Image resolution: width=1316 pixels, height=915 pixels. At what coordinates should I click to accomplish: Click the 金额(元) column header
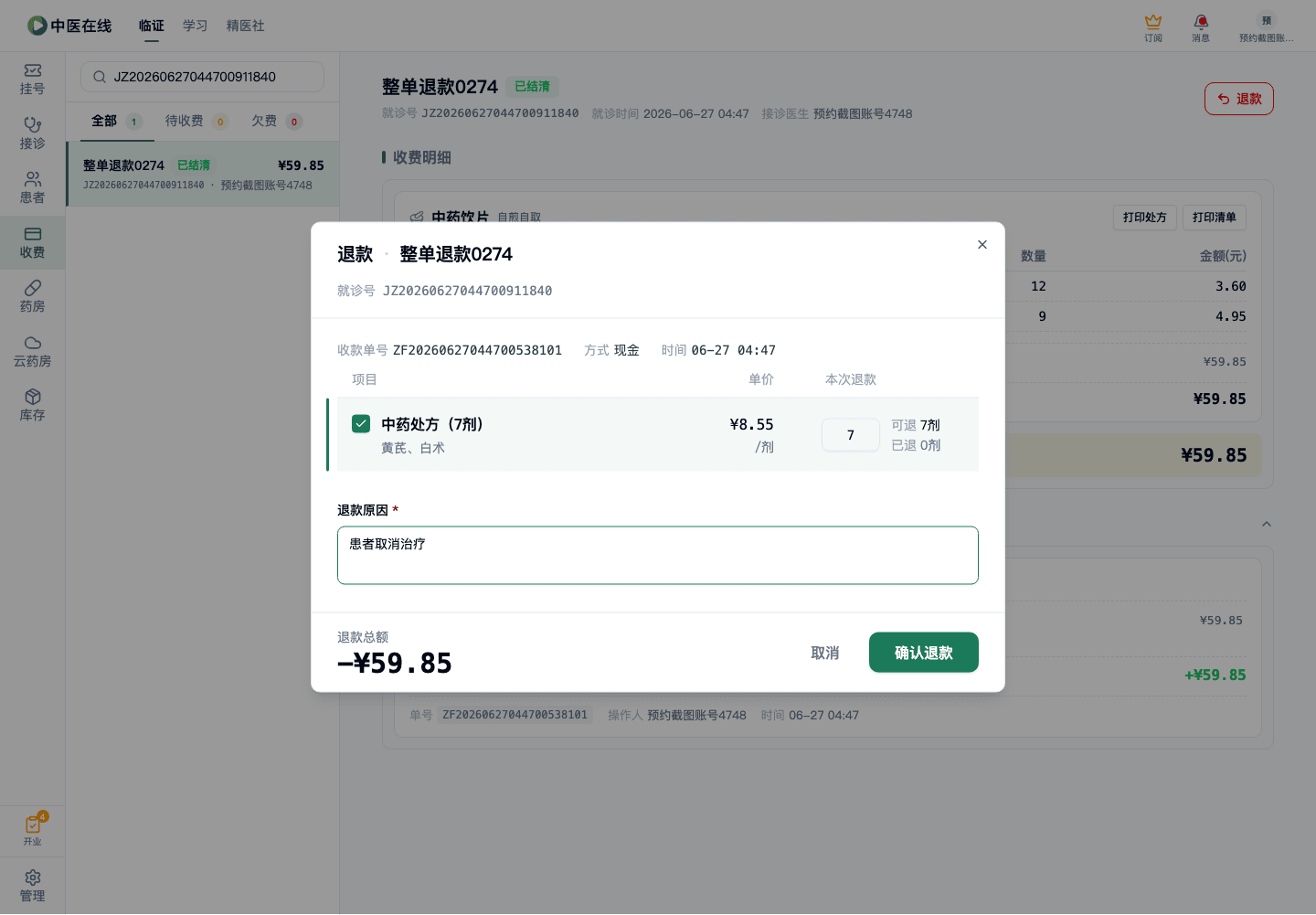pos(1223,256)
